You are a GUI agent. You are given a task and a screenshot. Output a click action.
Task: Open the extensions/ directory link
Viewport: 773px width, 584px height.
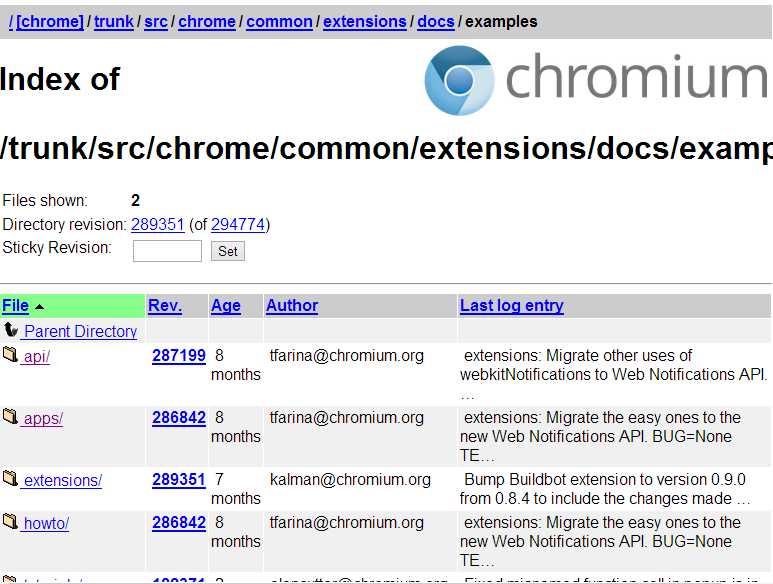63,480
